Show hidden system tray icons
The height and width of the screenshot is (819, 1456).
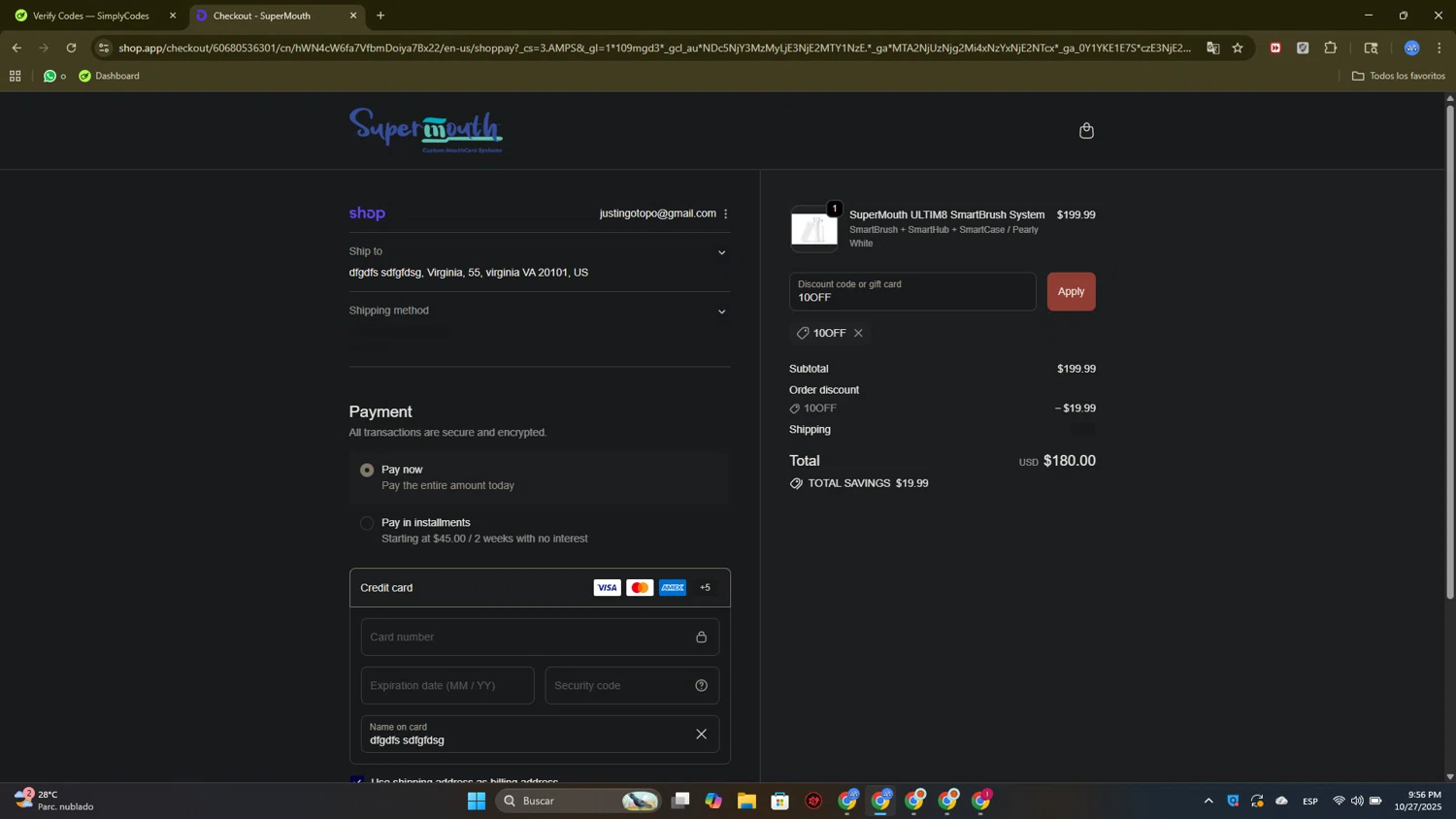1208,801
